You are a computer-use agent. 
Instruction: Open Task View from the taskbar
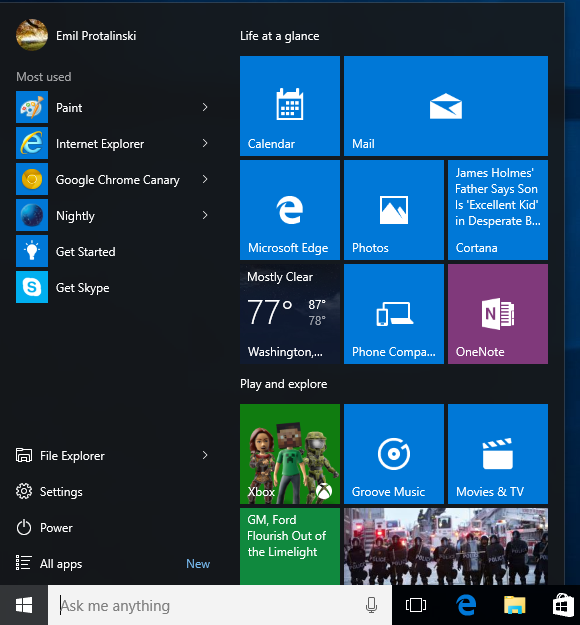[x=416, y=605]
